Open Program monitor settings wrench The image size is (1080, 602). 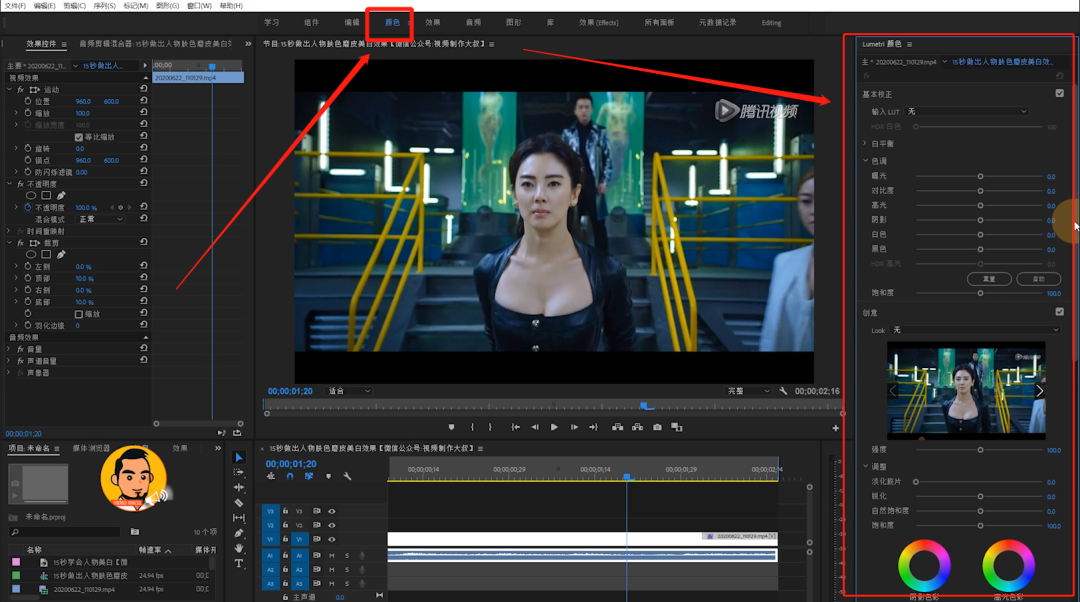tap(783, 391)
